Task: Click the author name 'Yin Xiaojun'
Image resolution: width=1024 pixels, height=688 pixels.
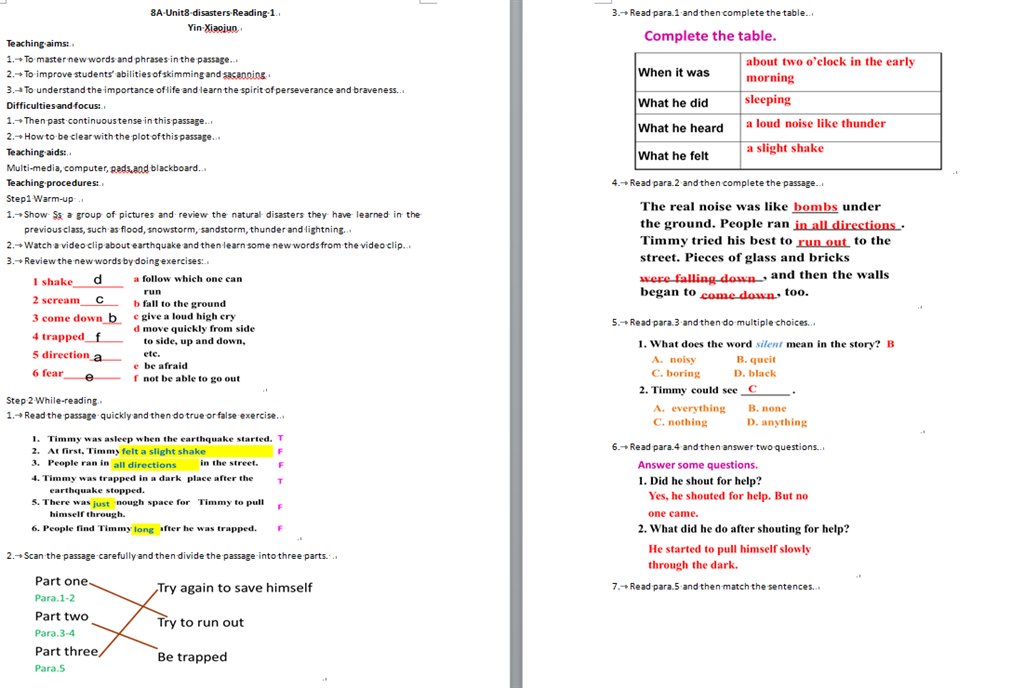Action: pyautogui.click(x=214, y=28)
